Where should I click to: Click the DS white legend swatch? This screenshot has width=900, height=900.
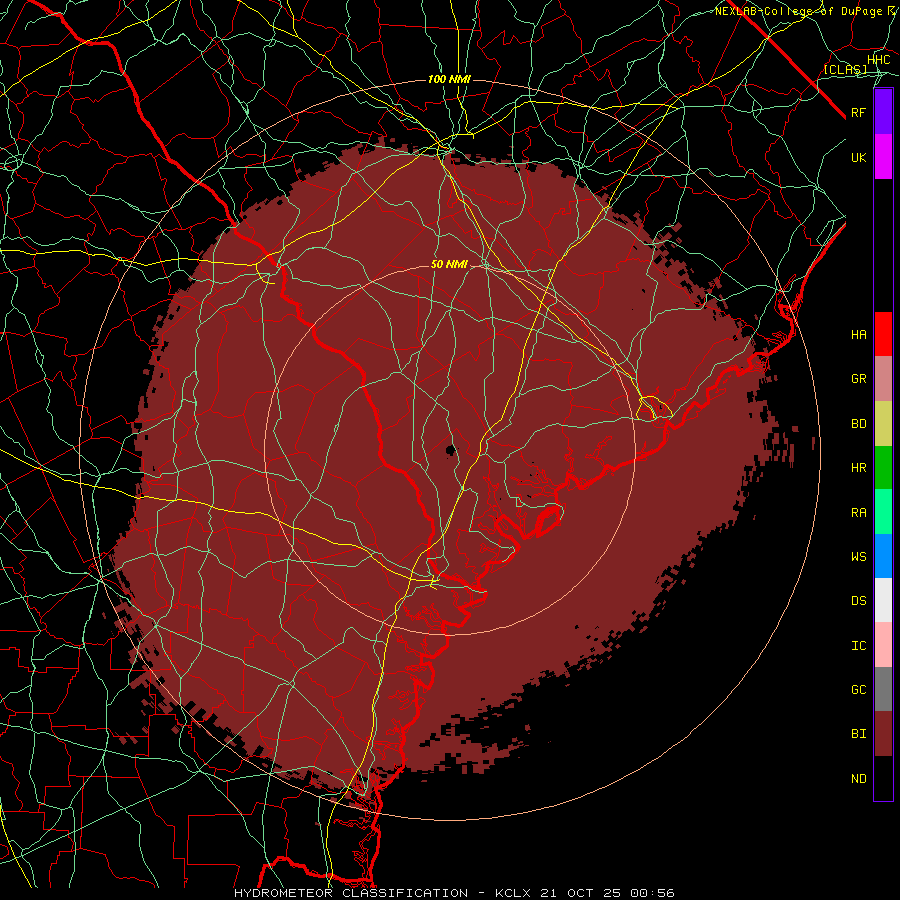pos(883,600)
